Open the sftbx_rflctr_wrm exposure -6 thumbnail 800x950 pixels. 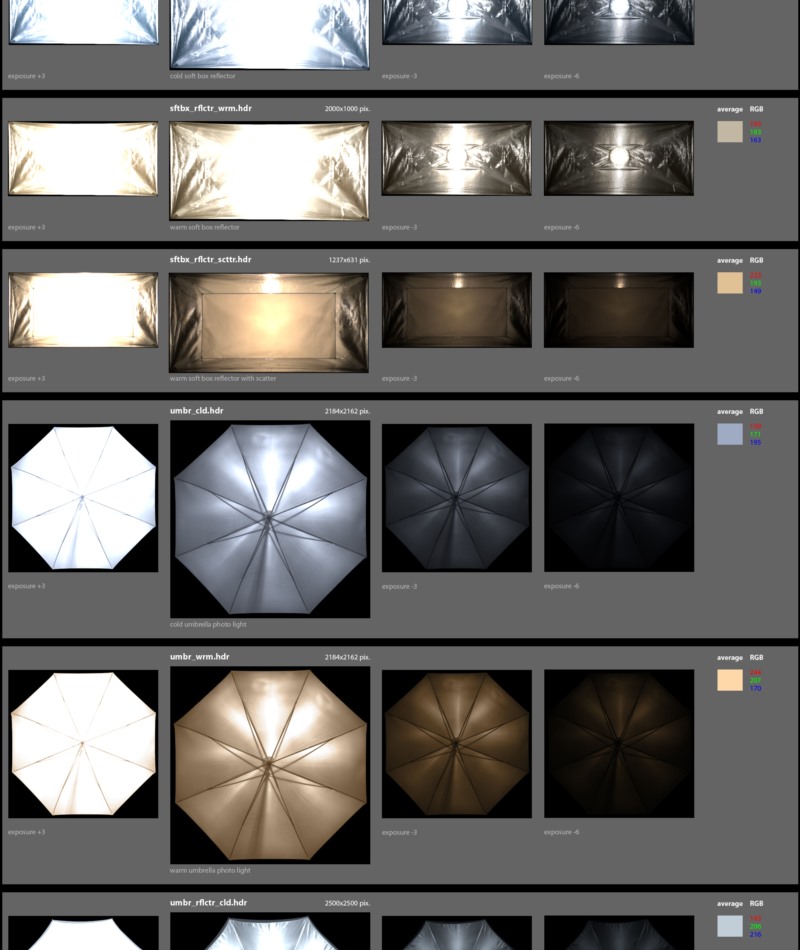pyautogui.click(x=619, y=158)
